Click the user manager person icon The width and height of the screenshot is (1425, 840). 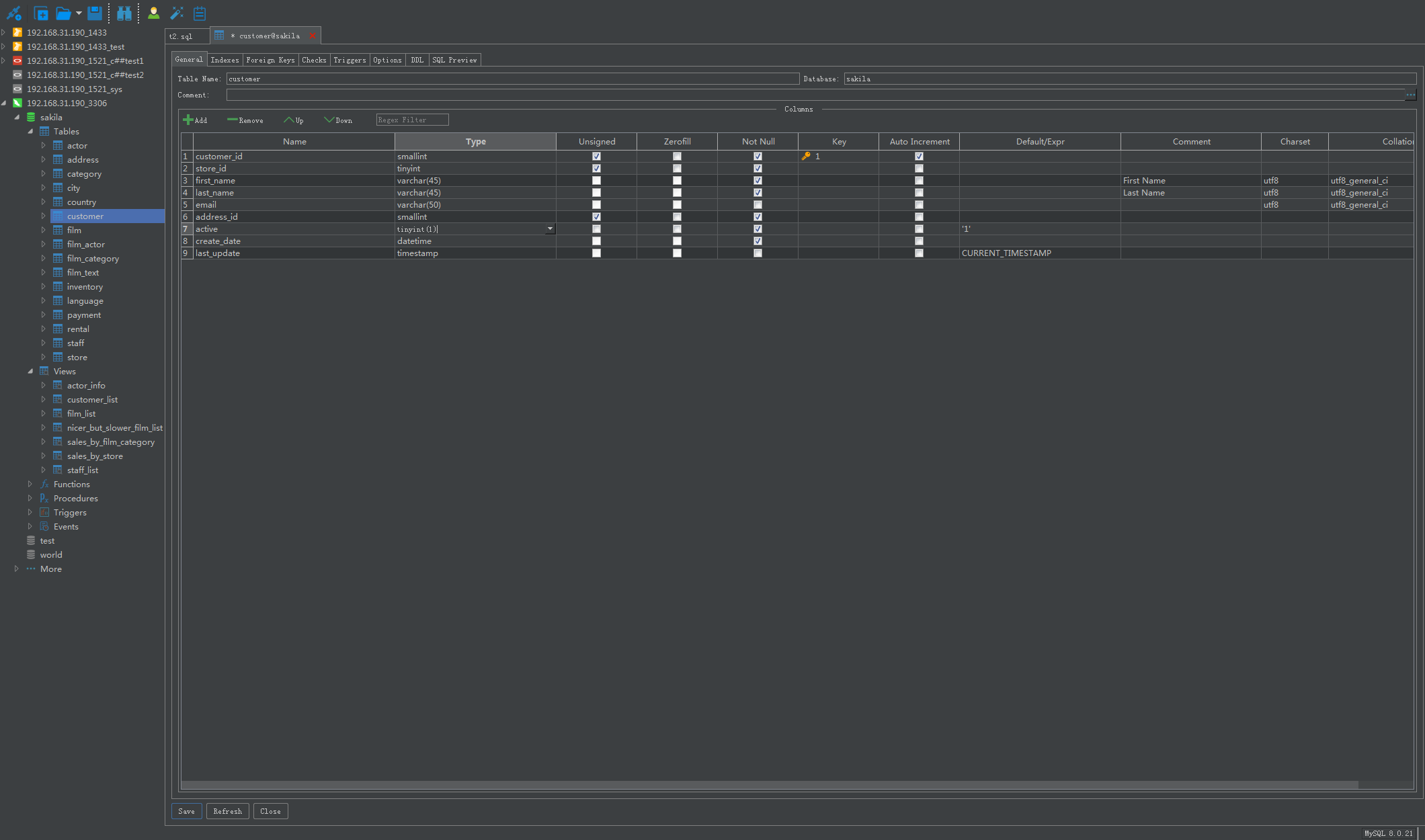[x=154, y=13]
